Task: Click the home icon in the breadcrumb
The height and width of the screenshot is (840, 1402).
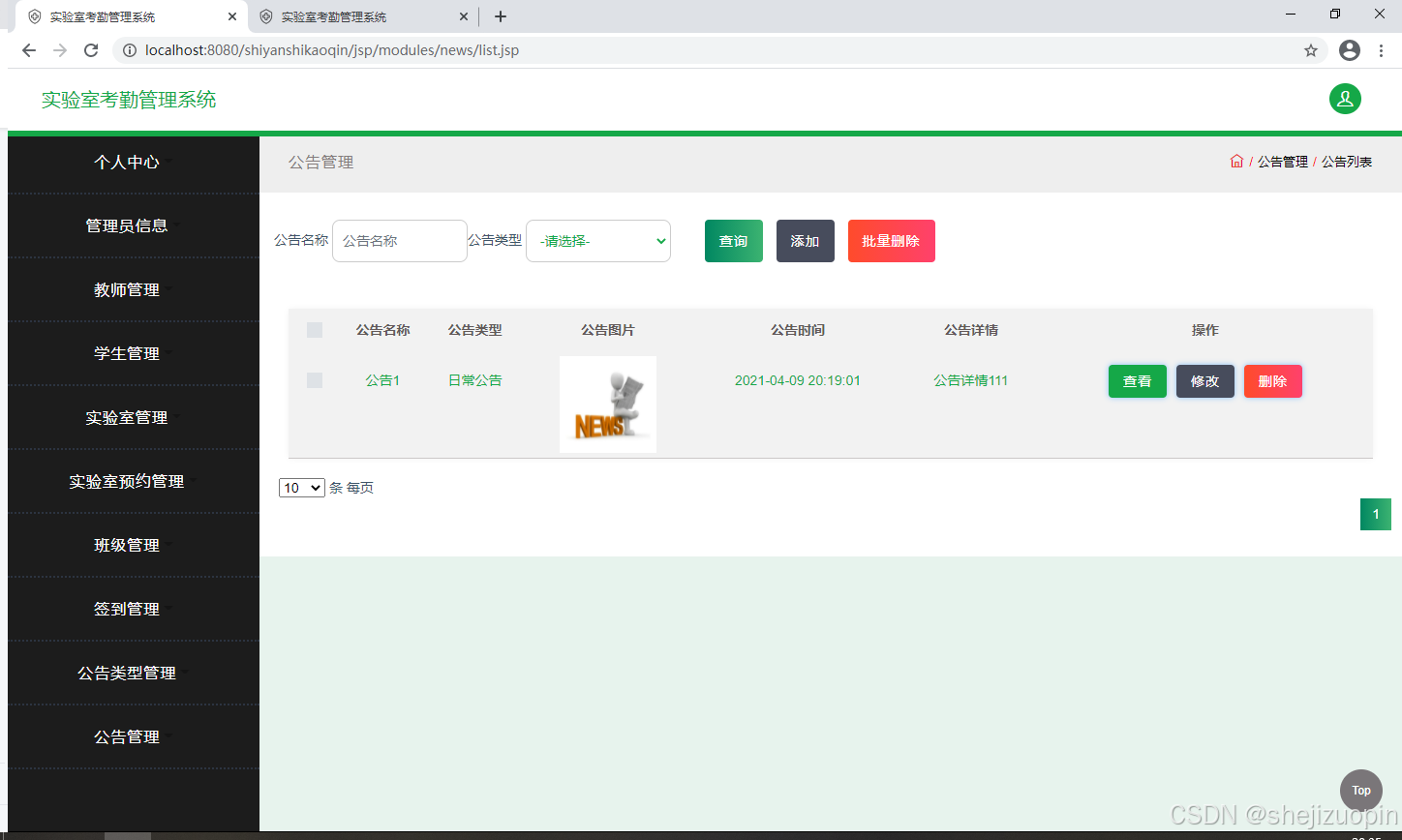Action: (x=1236, y=162)
